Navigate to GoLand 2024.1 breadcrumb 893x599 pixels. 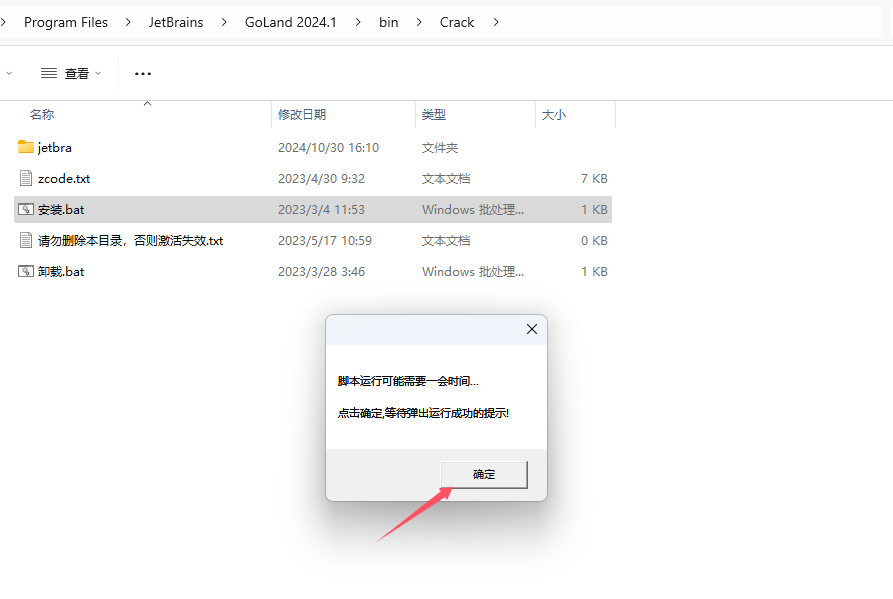(x=290, y=22)
